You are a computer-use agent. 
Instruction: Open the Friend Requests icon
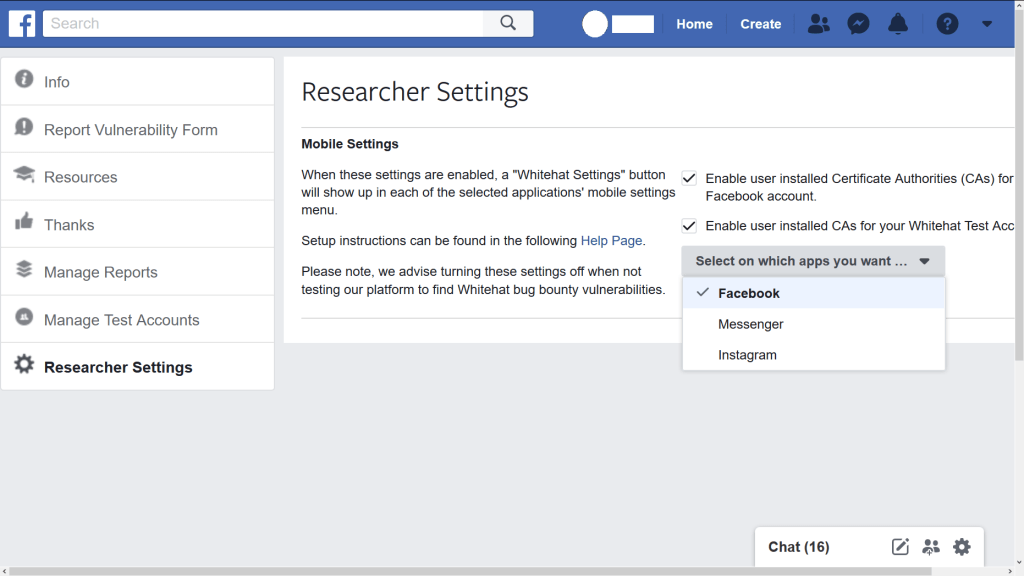818,24
